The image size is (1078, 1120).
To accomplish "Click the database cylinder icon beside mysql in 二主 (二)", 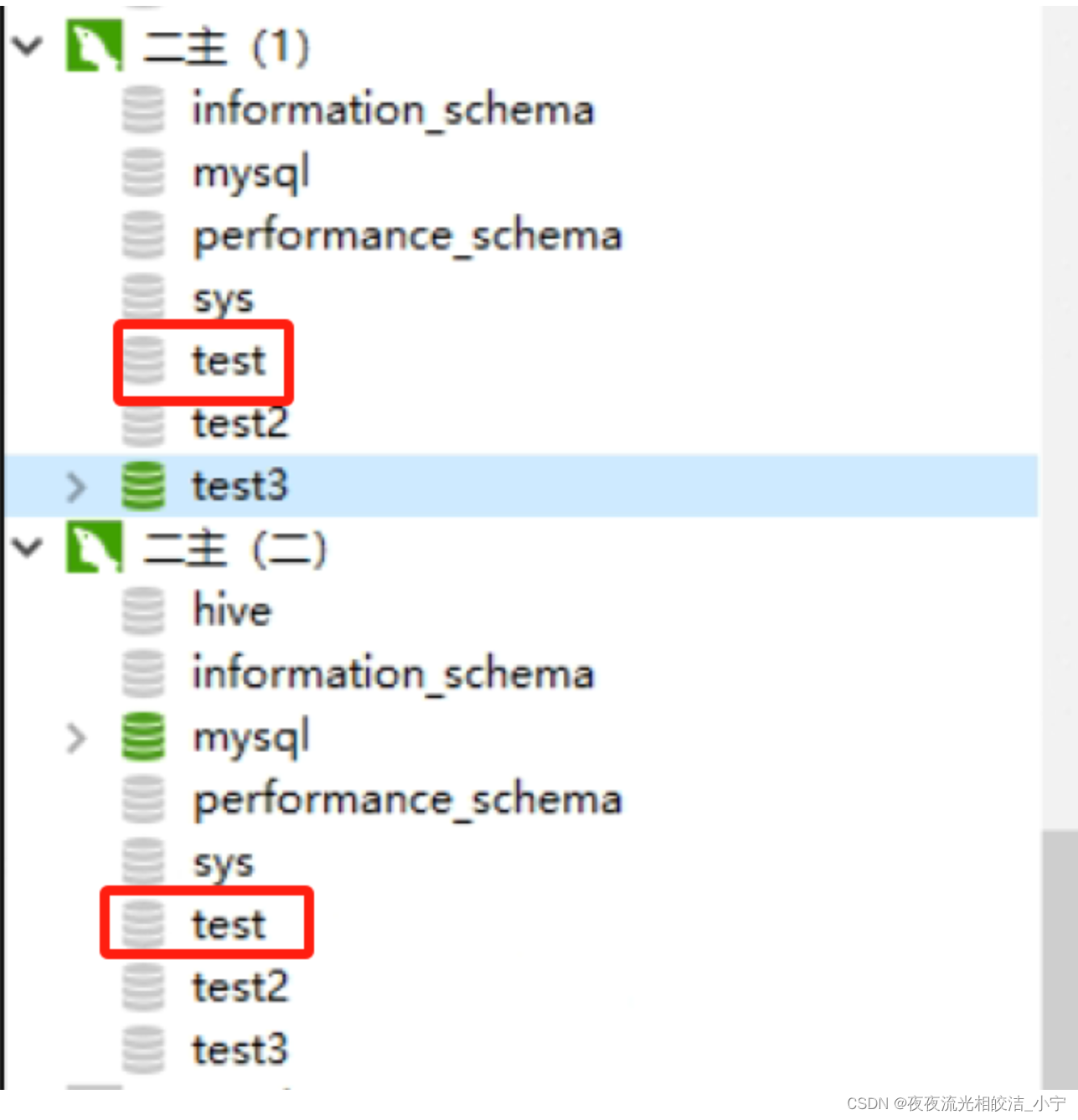I will click(142, 737).
